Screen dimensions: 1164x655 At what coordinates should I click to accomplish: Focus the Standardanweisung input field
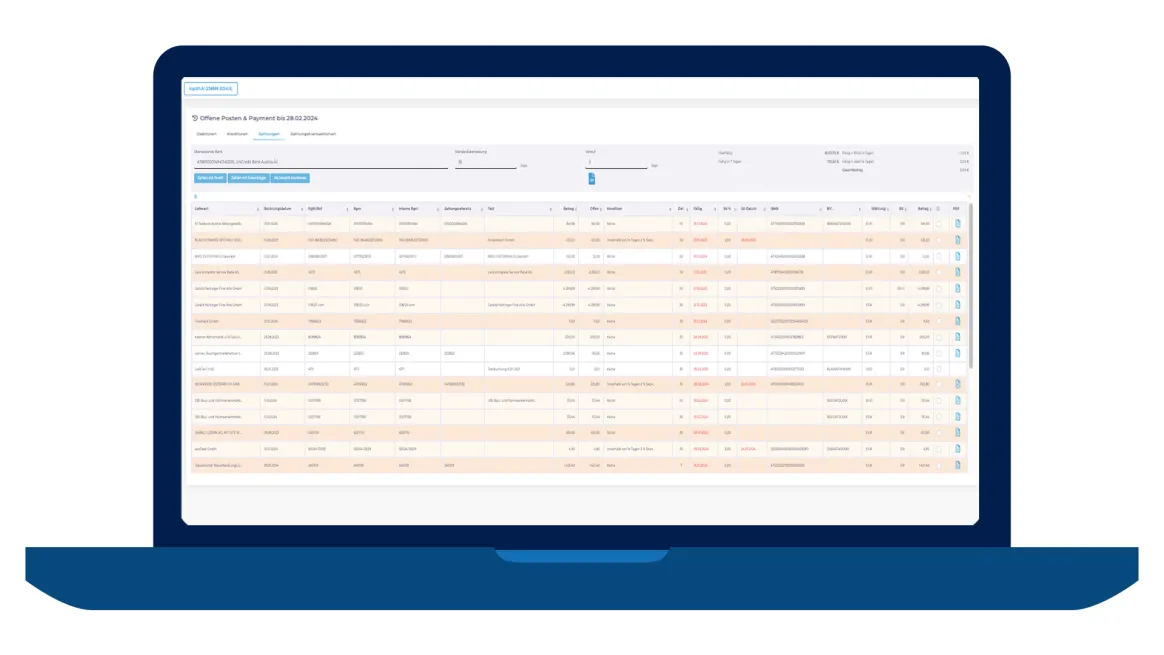[485, 162]
